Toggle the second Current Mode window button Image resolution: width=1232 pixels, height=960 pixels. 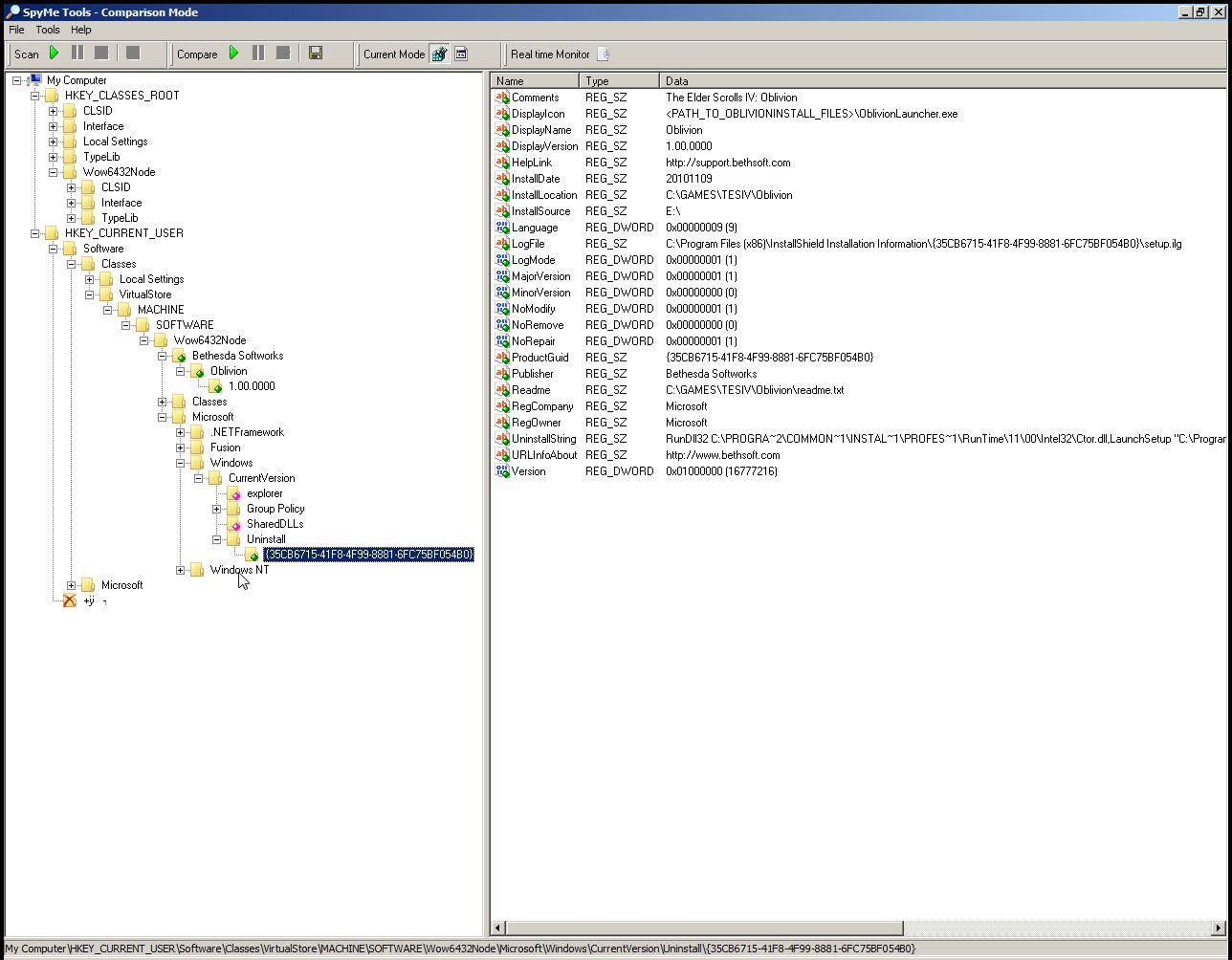point(461,55)
